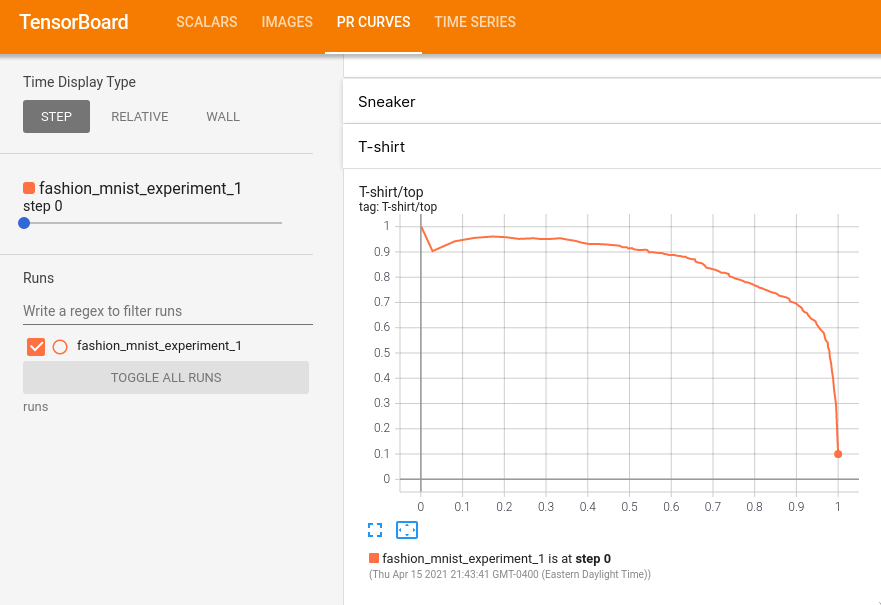881x605 pixels.
Task: Select the fashion_mnist_experiment_1 run radio circle
Action: coord(60,346)
